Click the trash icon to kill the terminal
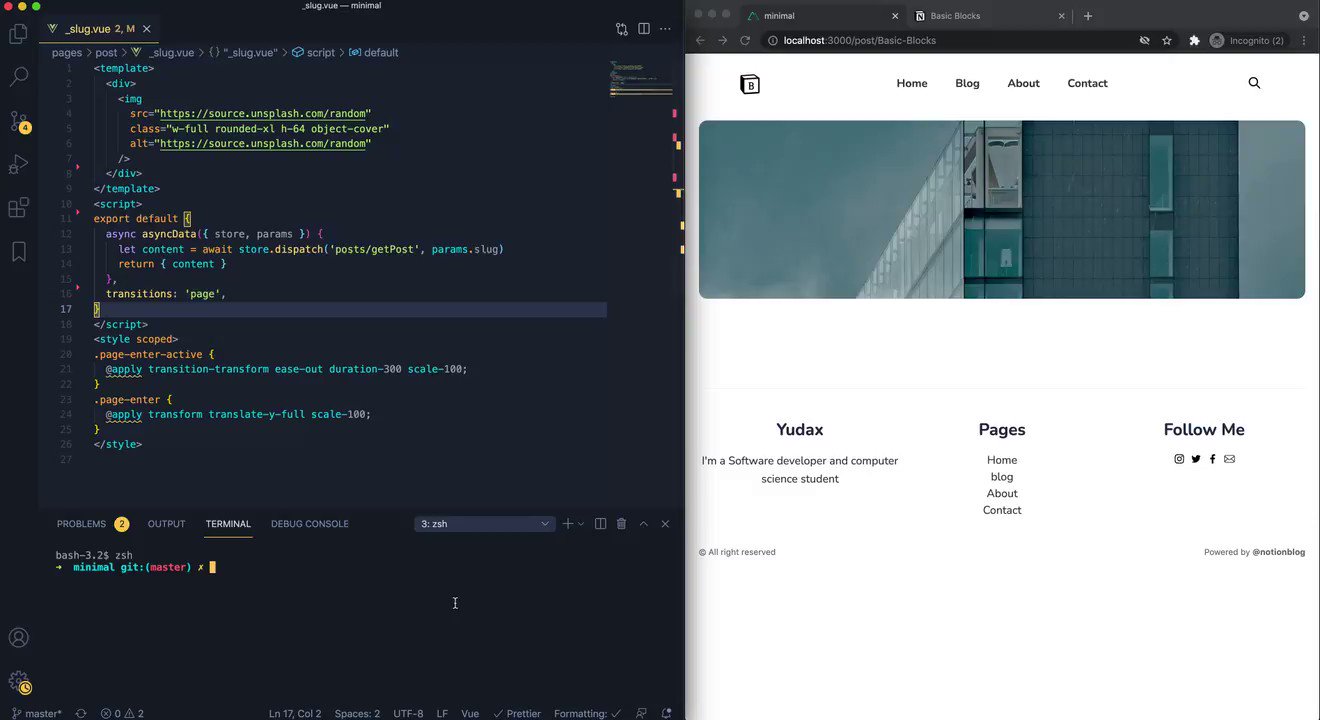The width and height of the screenshot is (1320, 720). [x=621, y=523]
